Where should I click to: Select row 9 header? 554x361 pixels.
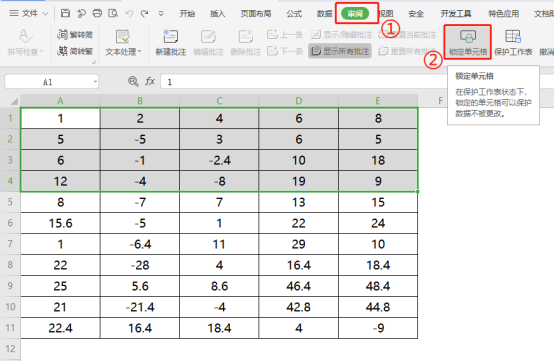click(x=10, y=286)
